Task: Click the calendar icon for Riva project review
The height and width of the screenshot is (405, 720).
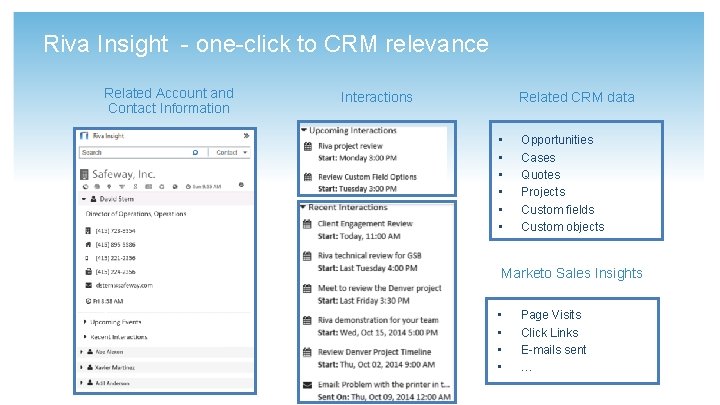Action: point(308,146)
